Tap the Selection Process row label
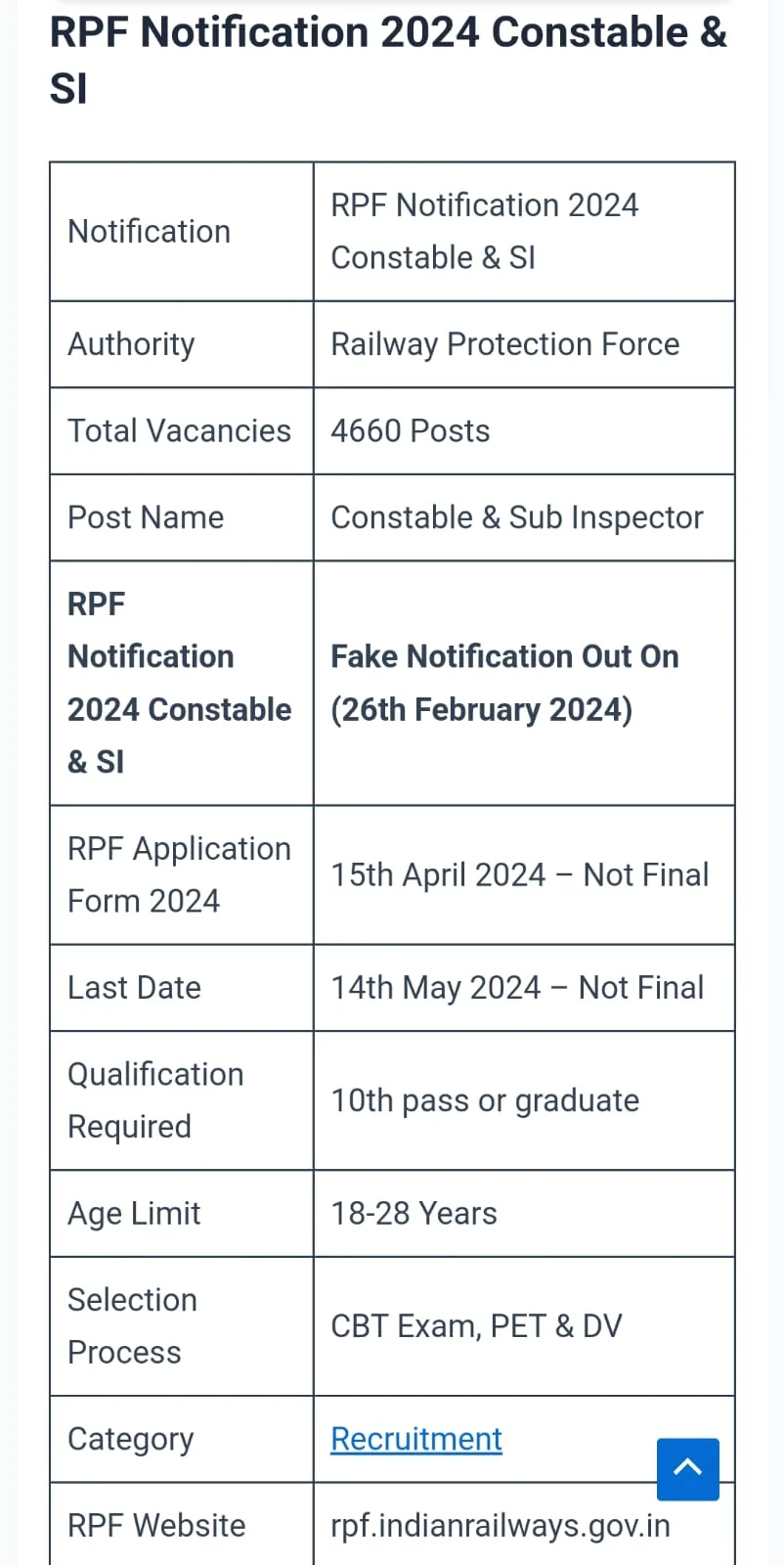This screenshot has height=1565, width=784. click(132, 1326)
